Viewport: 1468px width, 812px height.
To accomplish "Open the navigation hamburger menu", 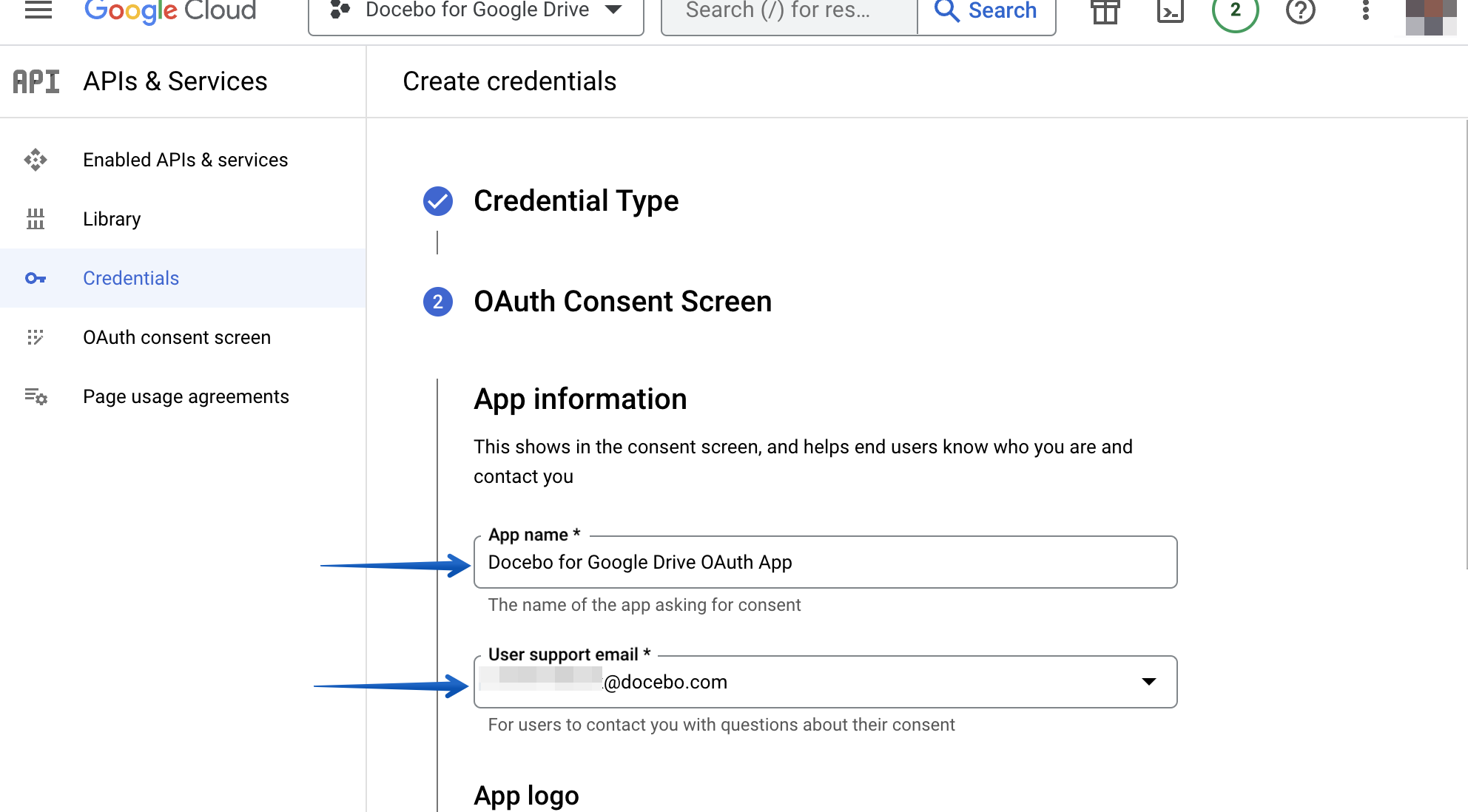I will [x=38, y=11].
